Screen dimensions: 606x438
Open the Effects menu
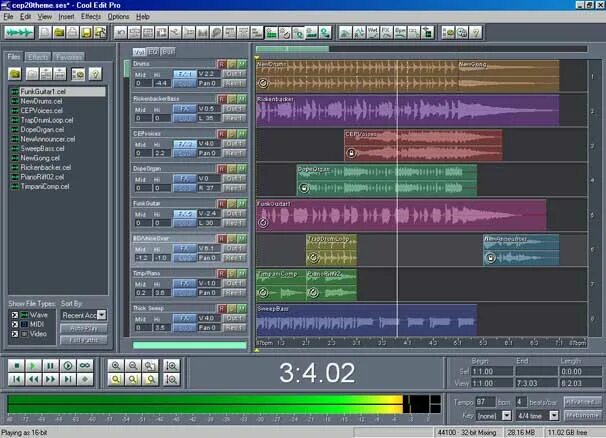pos(91,17)
